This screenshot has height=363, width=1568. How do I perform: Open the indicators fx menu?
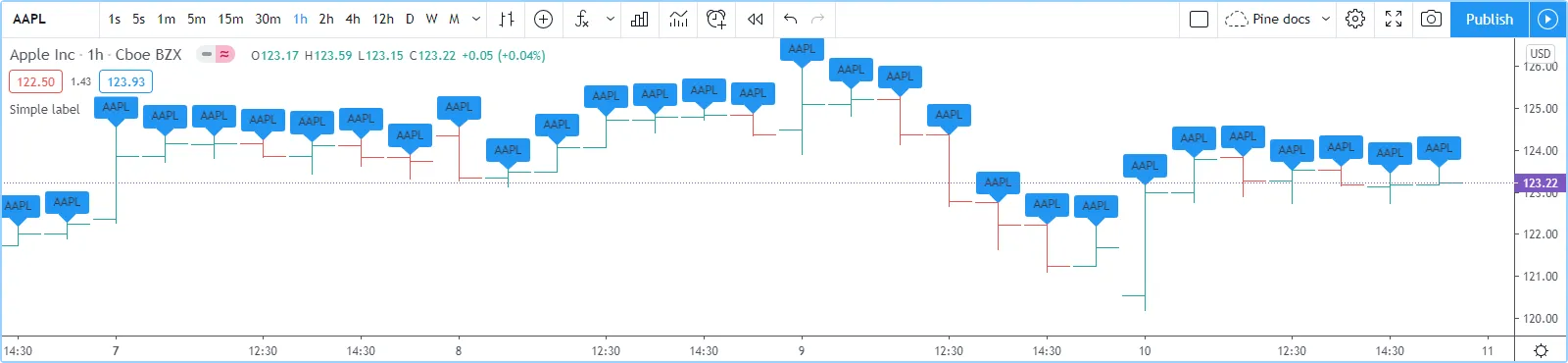(x=582, y=19)
